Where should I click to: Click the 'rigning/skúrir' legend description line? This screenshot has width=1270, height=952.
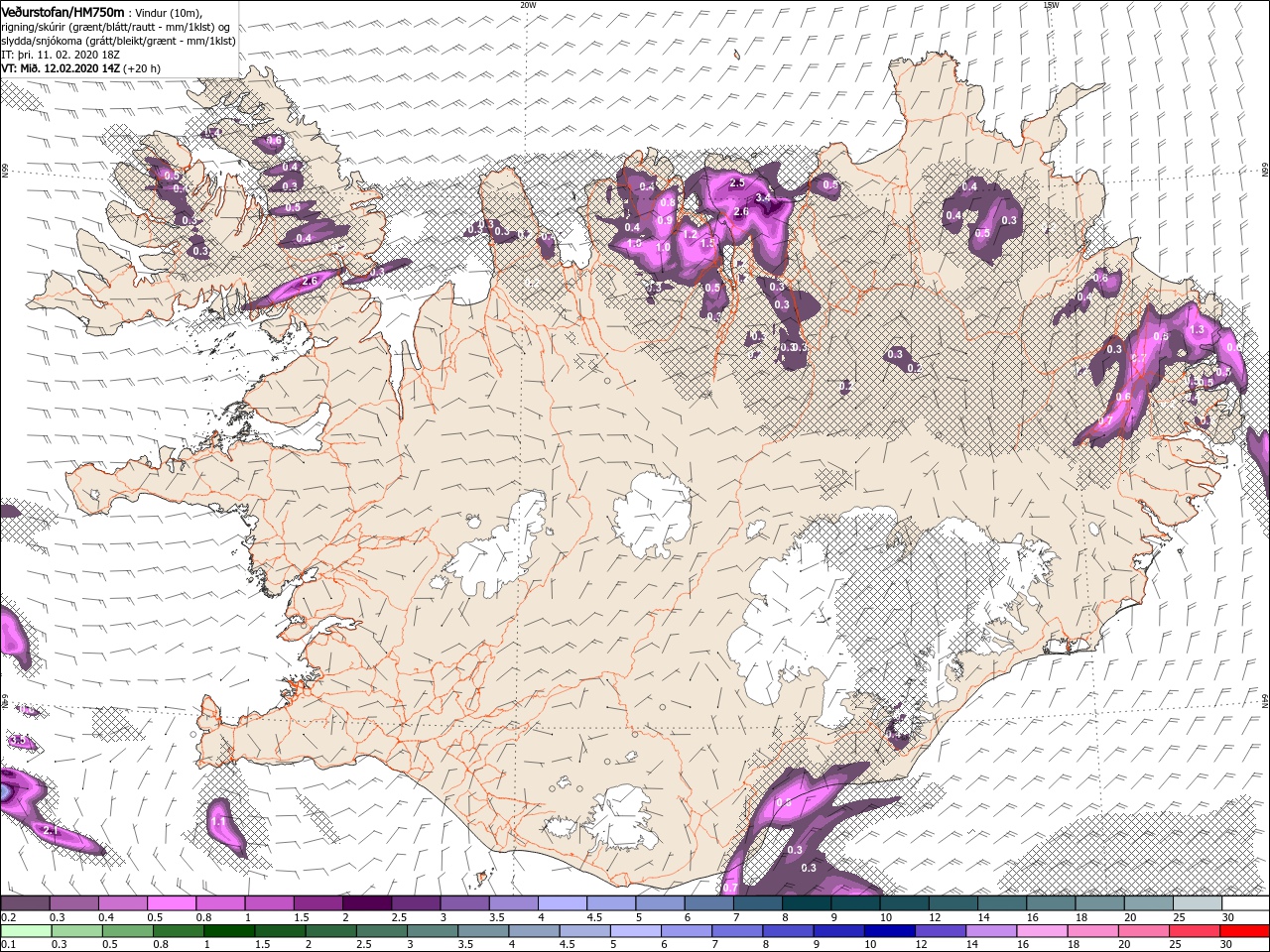116,27
